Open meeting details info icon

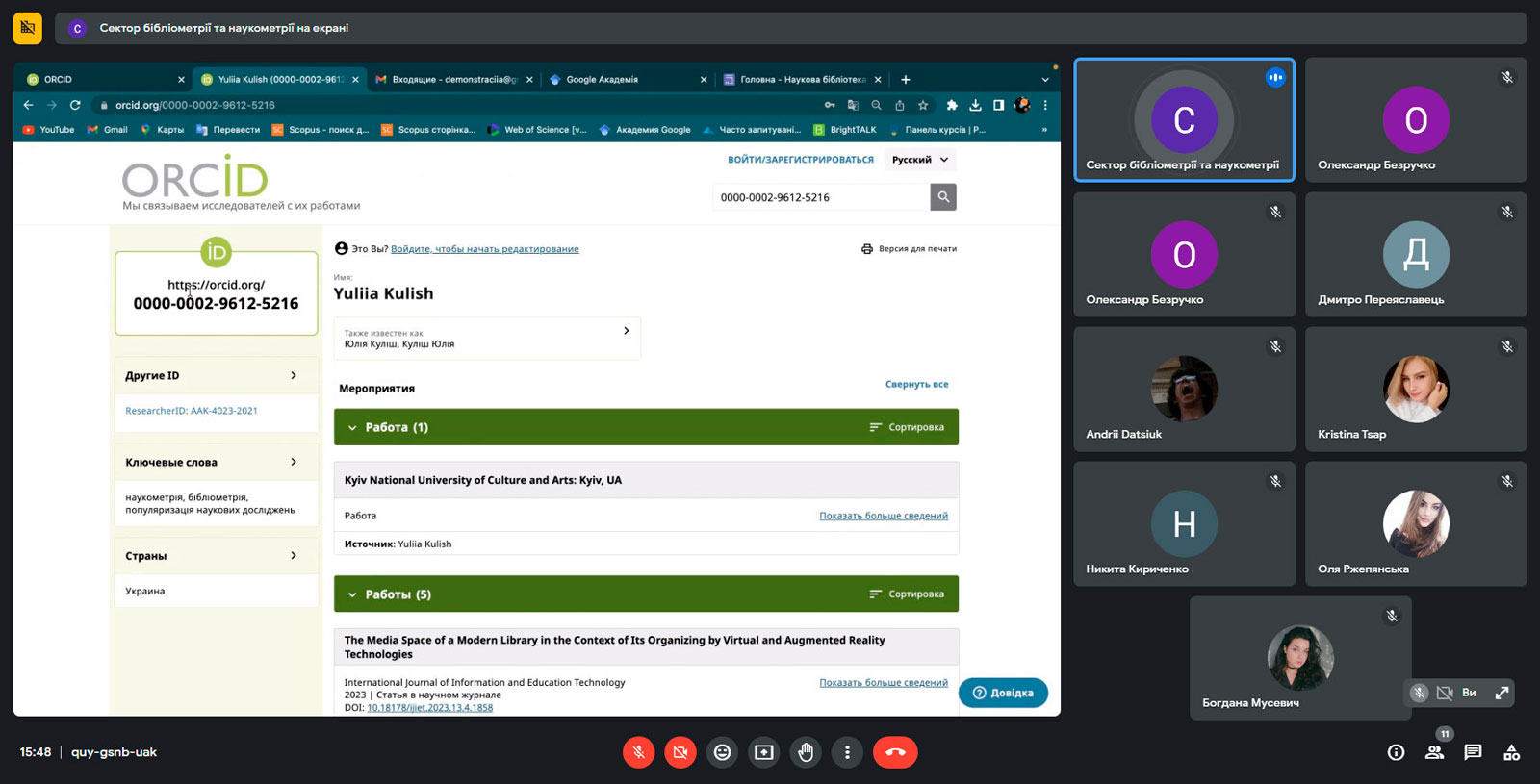(x=1396, y=752)
